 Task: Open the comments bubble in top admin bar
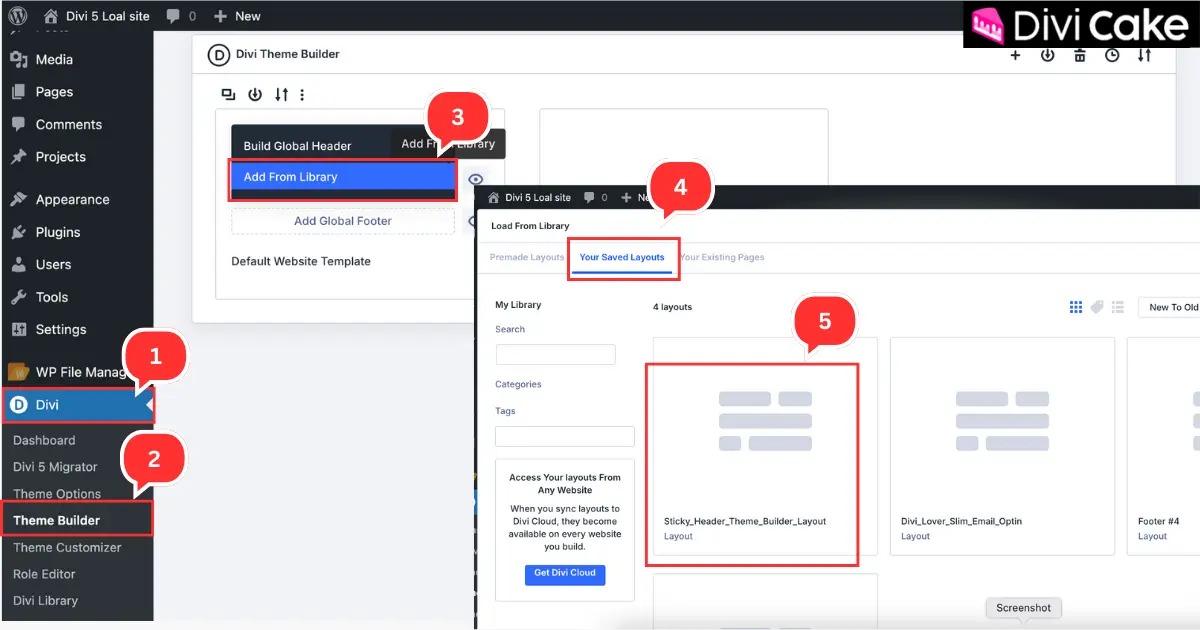181,16
